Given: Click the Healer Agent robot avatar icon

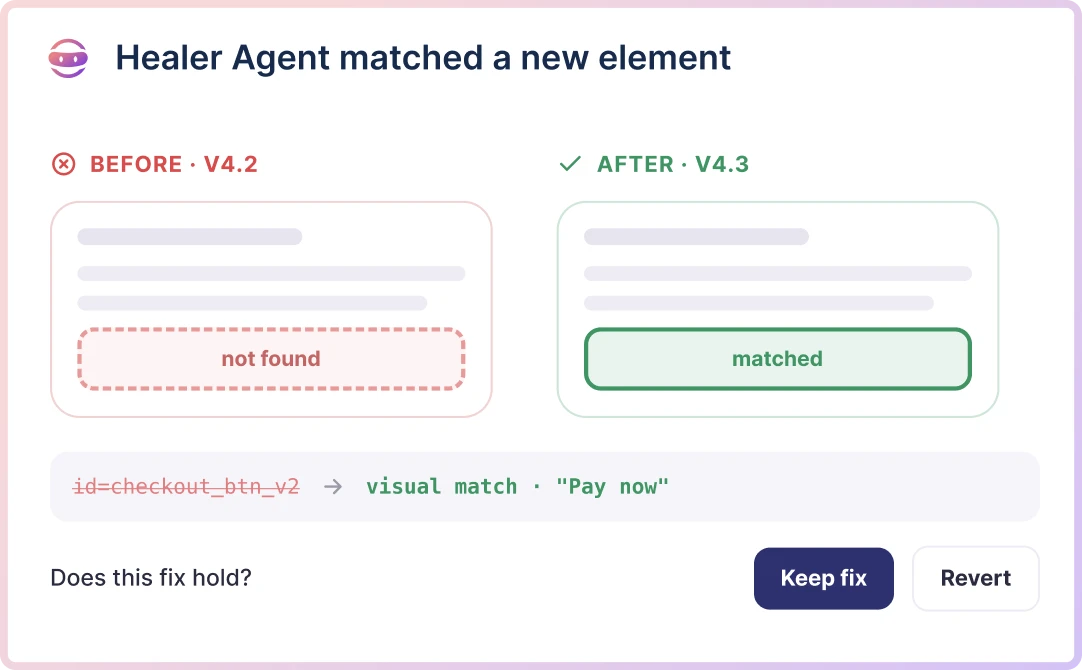Looking at the screenshot, I should (x=68, y=59).
